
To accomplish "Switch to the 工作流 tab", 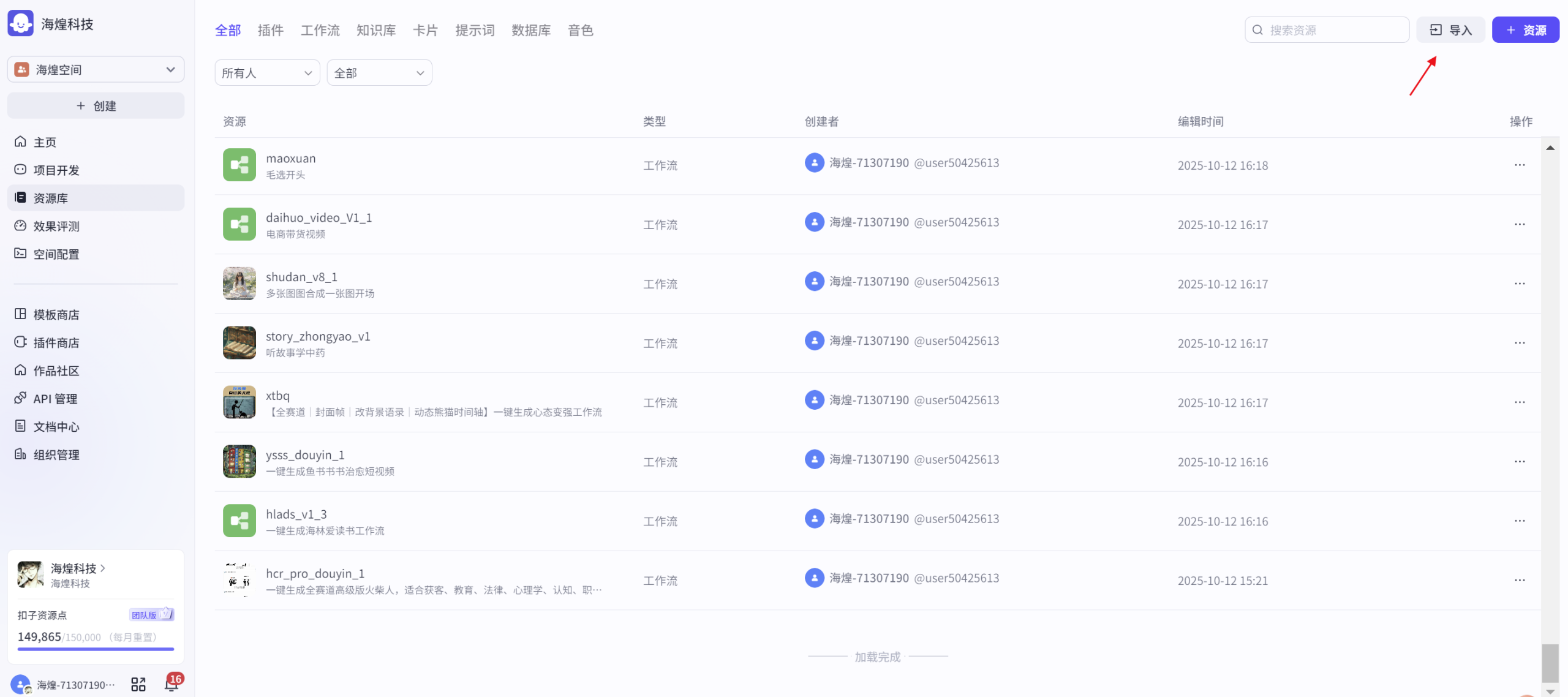I will click(320, 30).
